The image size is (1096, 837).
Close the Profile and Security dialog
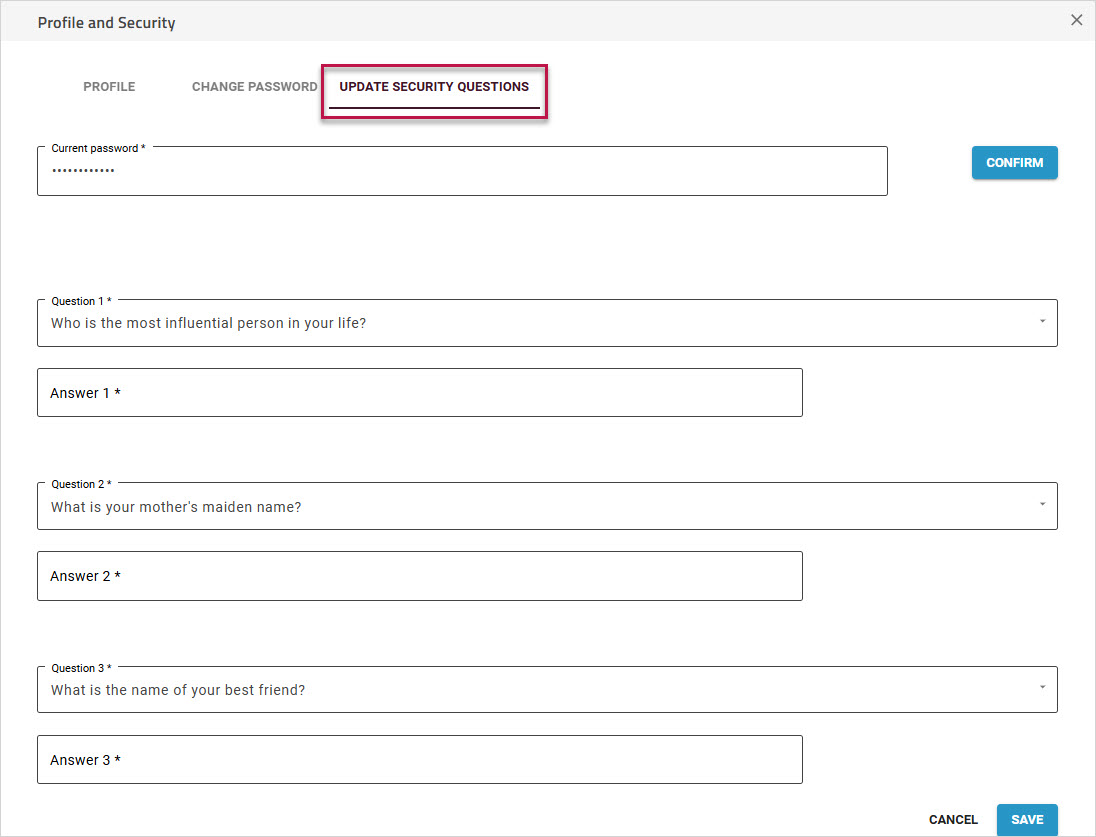(x=1076, y=20)
